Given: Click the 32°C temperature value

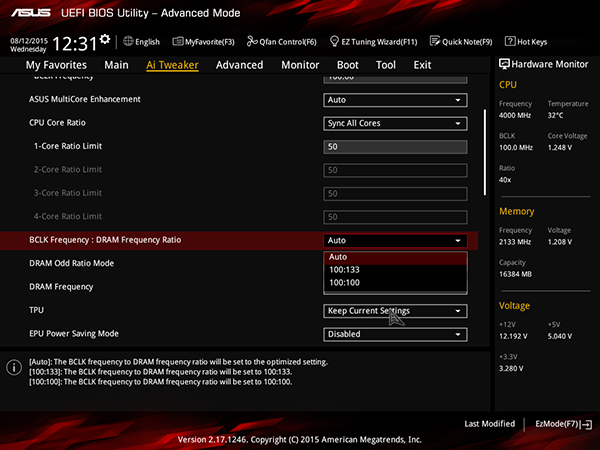Looking at the screenshot, I should click(x=555, y=116).
